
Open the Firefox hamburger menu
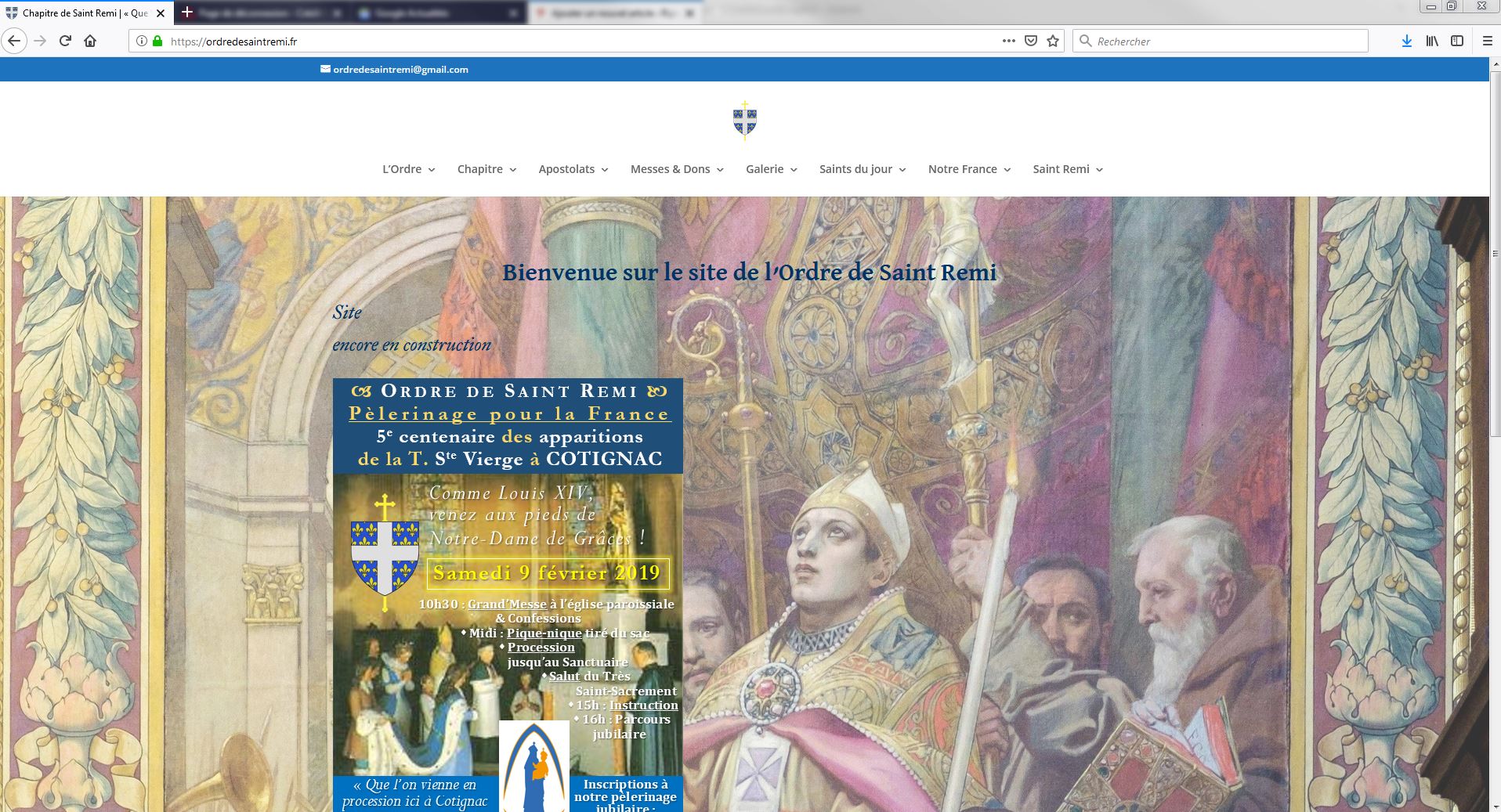pyautogui.click(x=1487, y=41)
